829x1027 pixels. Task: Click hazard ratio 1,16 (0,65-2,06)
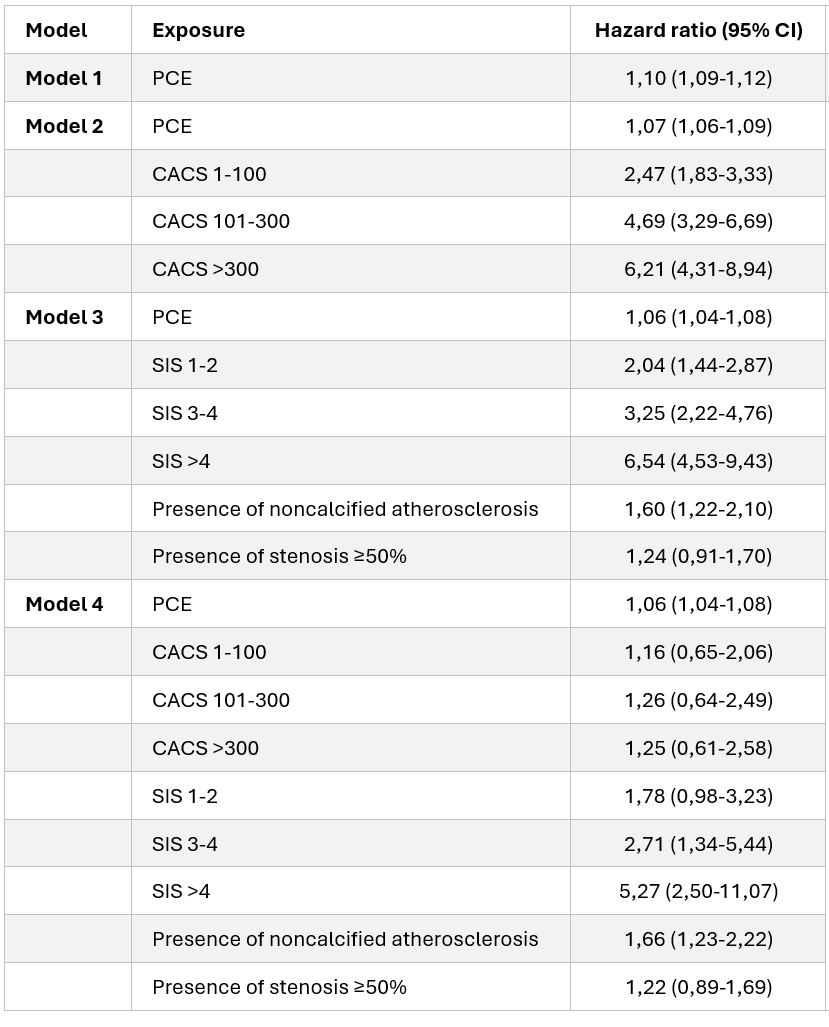coord(698,652)
